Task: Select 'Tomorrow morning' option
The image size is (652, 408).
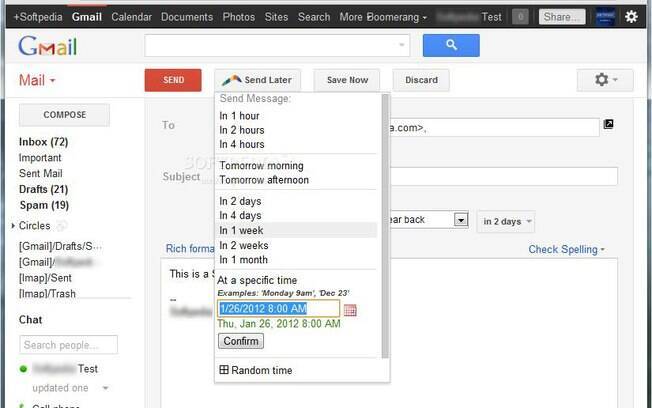Action: [x=261, y=166]
